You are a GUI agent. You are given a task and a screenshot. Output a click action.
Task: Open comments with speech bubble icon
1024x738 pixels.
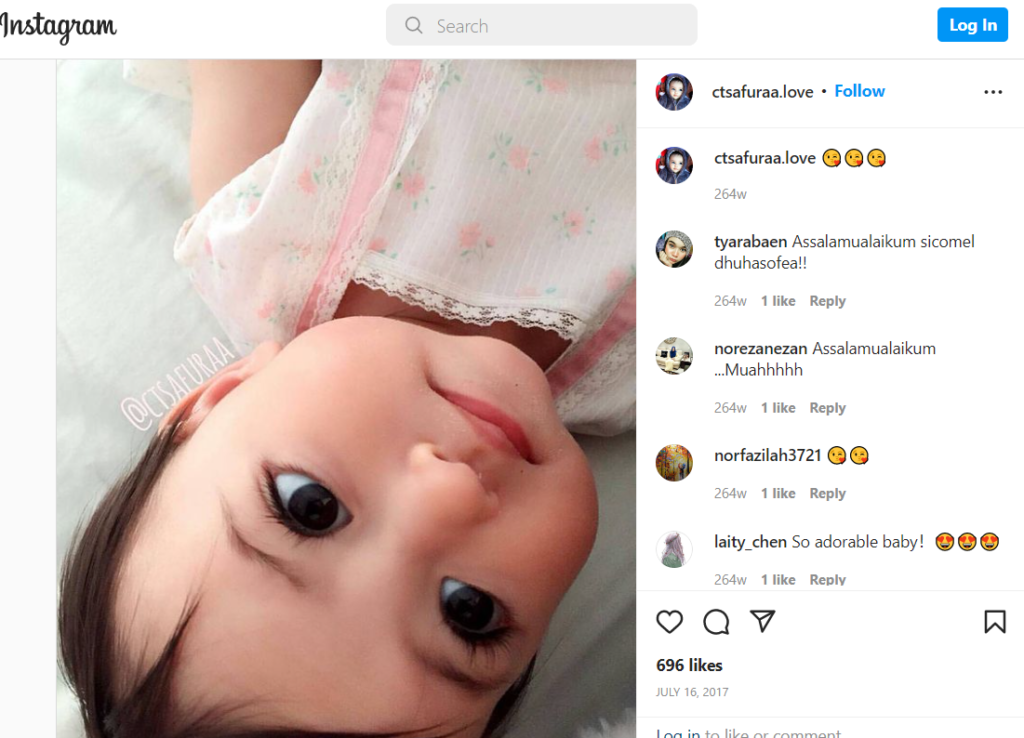716,622
